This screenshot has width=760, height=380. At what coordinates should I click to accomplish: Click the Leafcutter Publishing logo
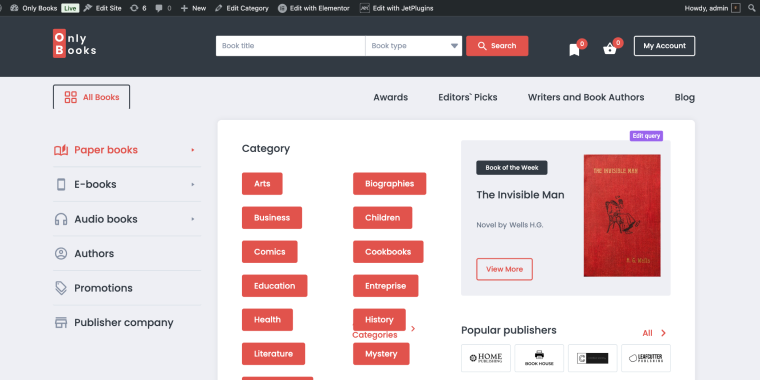646,358
